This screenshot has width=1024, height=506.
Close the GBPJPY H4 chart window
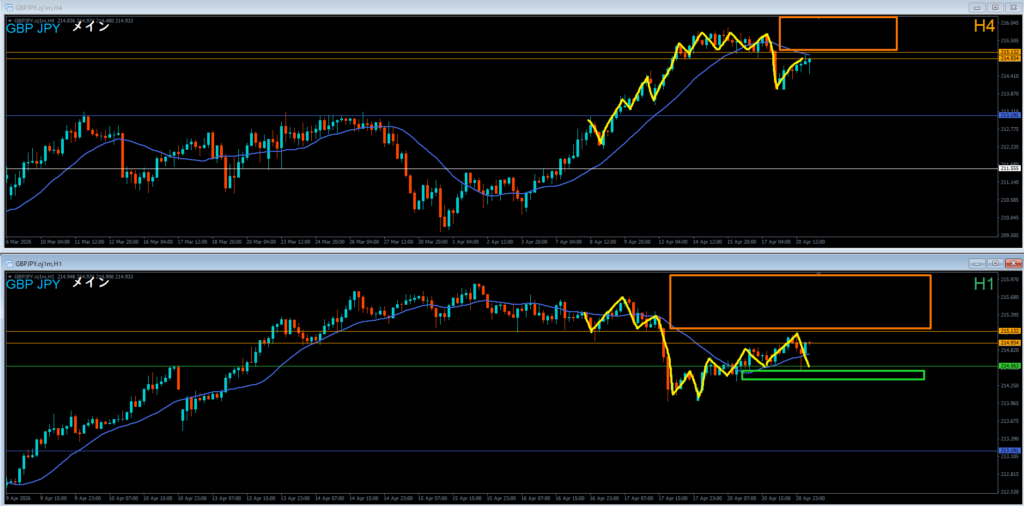(1012, 8)
